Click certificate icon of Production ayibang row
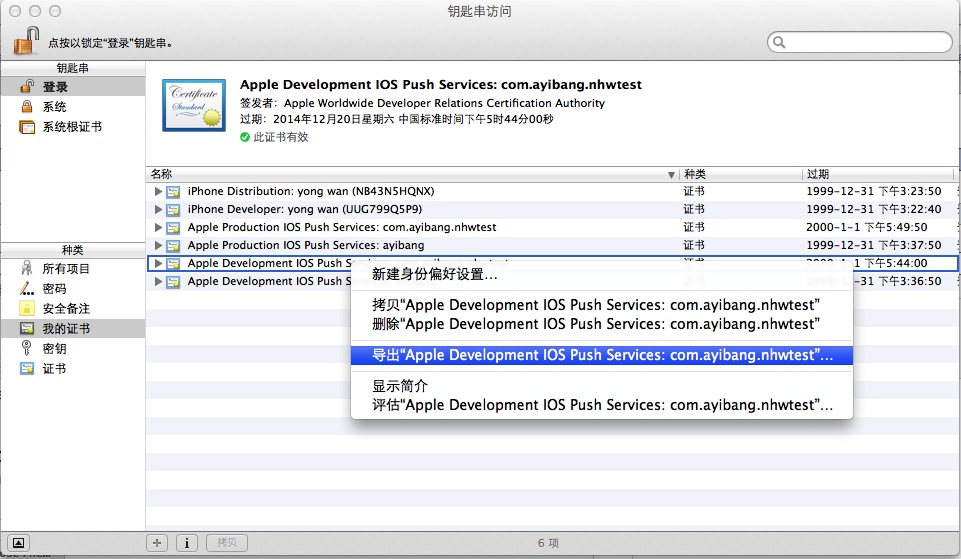This screenshot has width=961, height=559. (173, 246)
